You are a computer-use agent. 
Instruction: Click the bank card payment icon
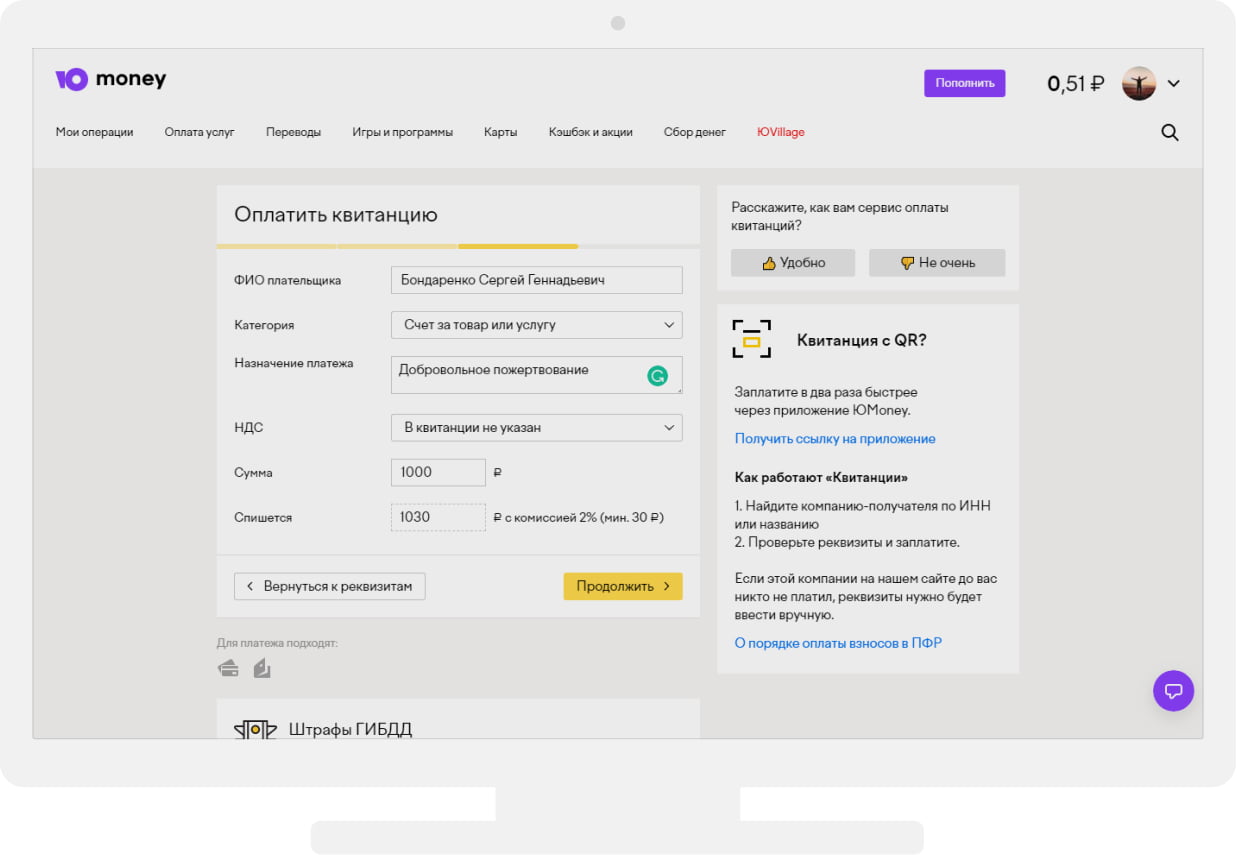pyautogui.click(x=228, y=668)
